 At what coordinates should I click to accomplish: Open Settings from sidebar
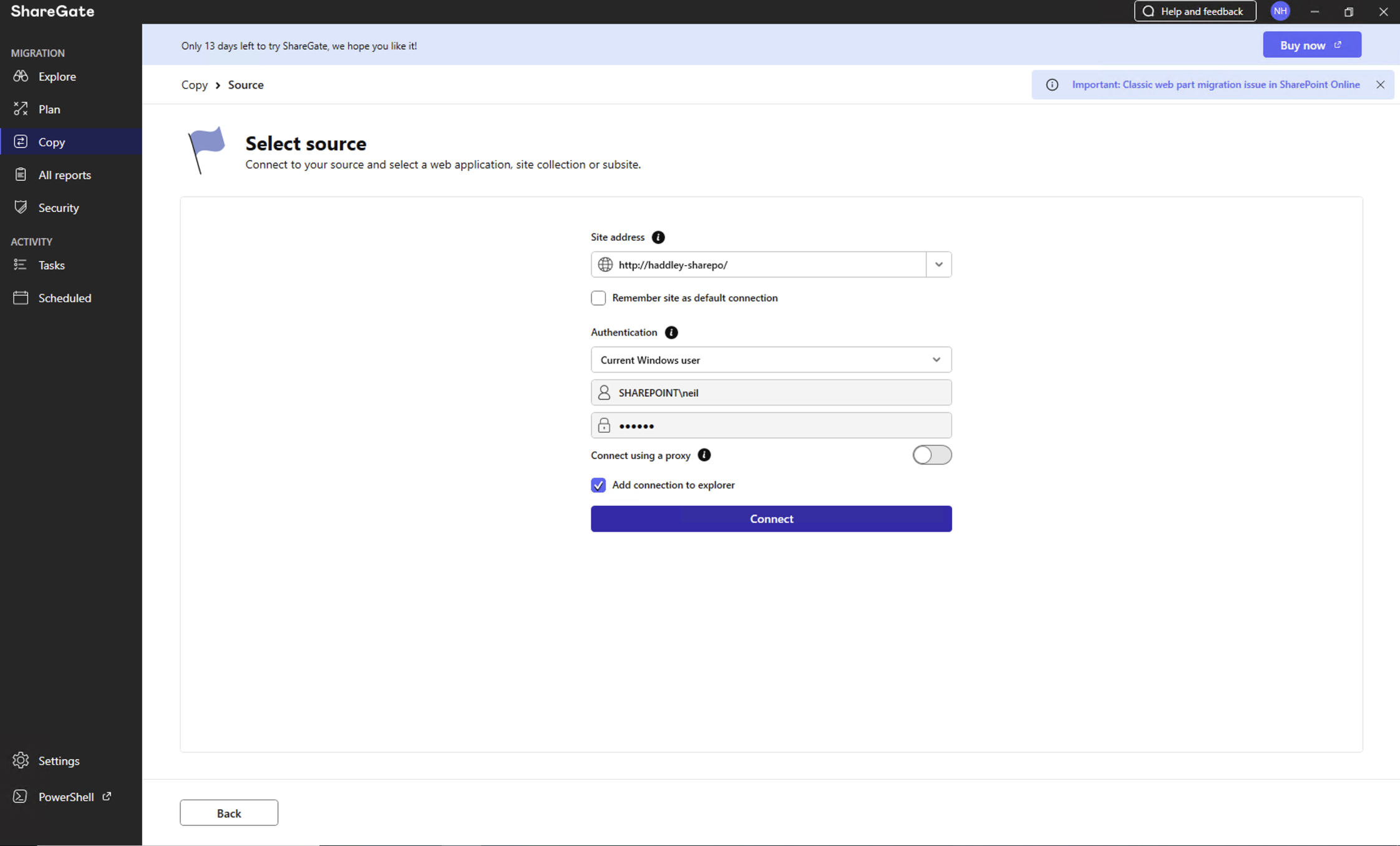pos(71,761)
